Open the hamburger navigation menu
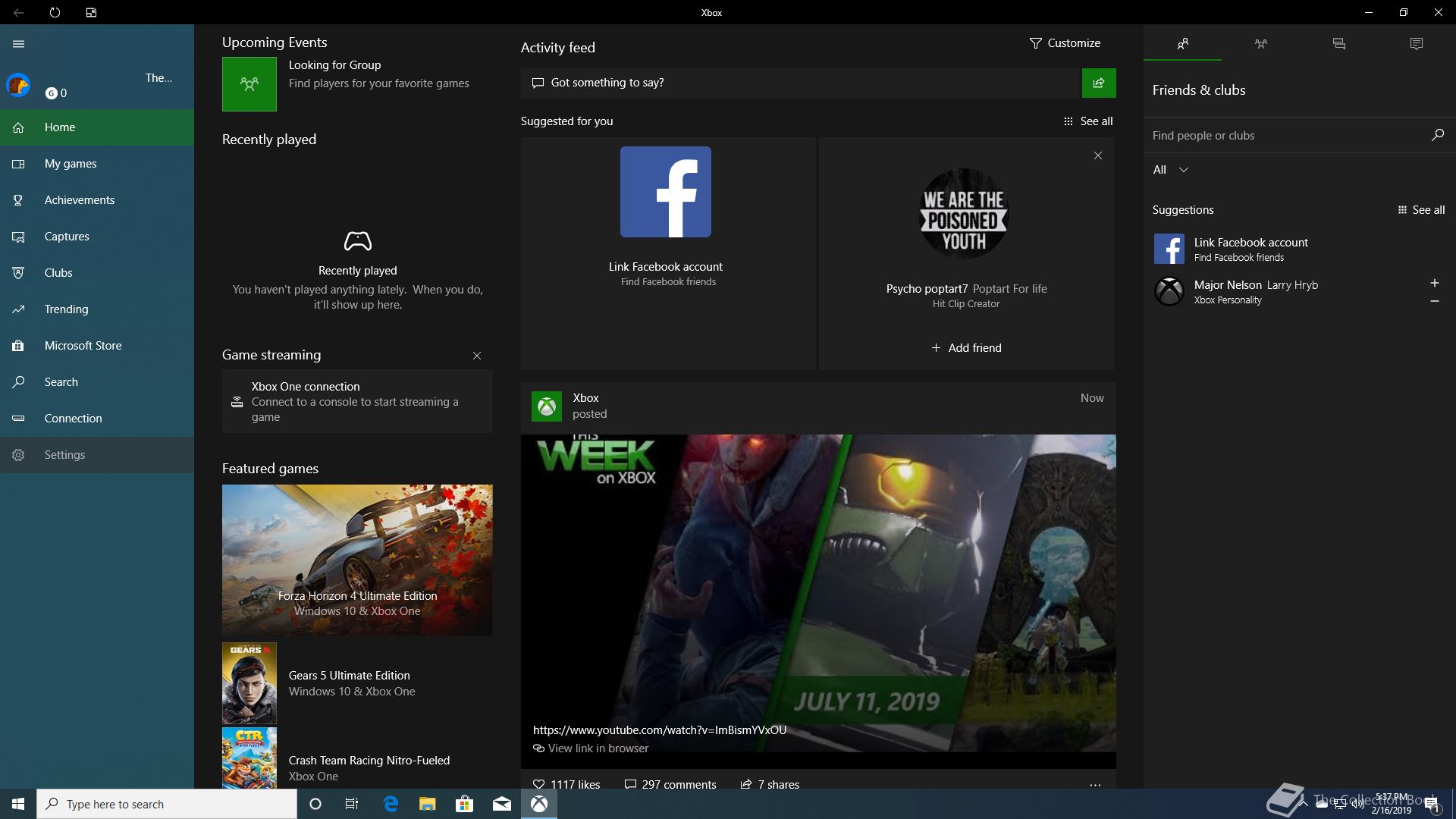This screenshot has height=819, width=1456. click(19, 44)
